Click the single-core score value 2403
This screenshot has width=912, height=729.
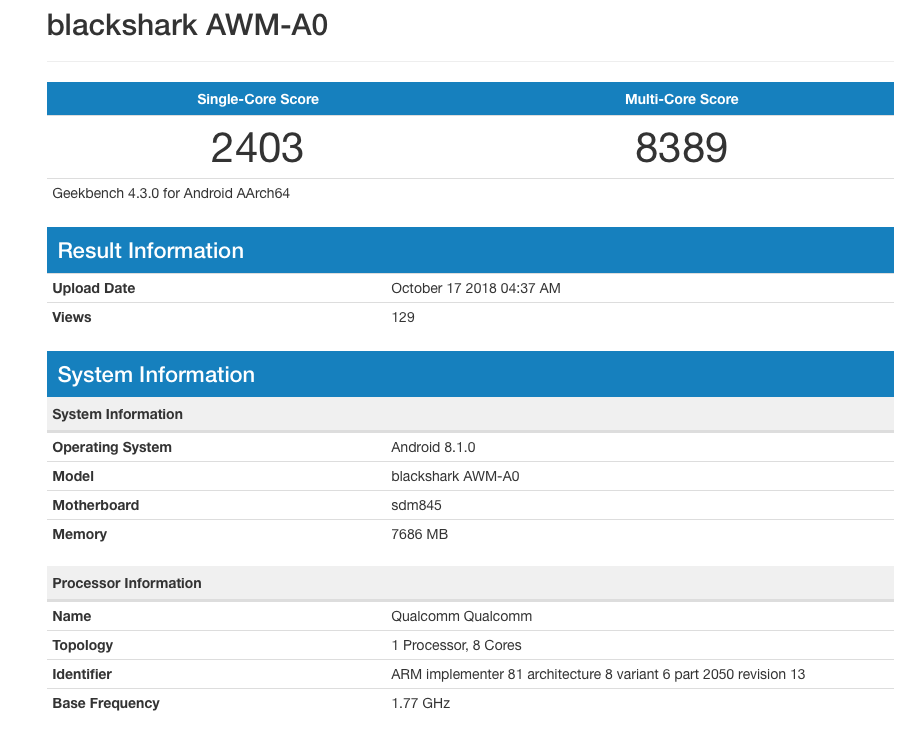coord(257,148)
